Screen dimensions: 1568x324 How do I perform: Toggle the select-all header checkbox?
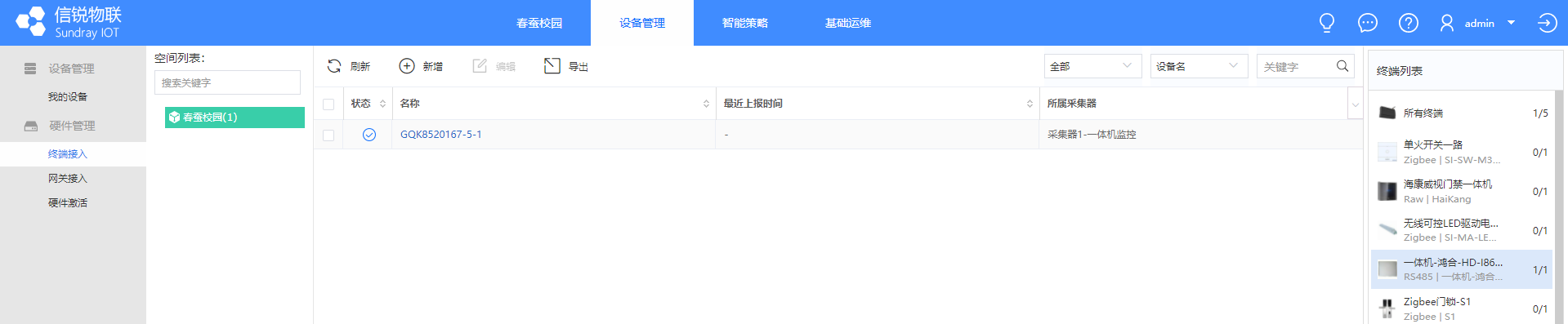[x=328, y=104]
